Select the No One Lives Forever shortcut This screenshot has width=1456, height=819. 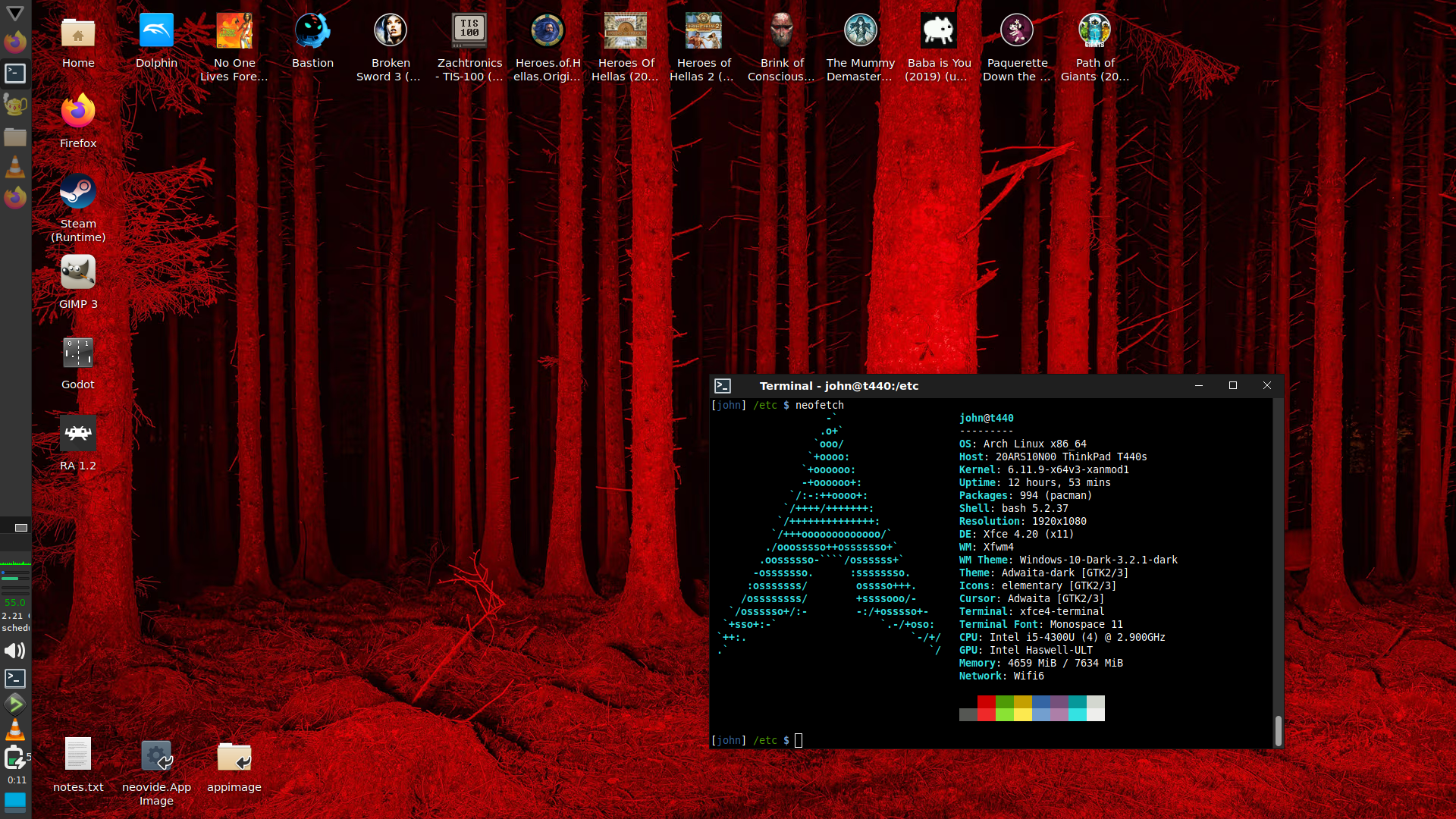pos(234,47)
